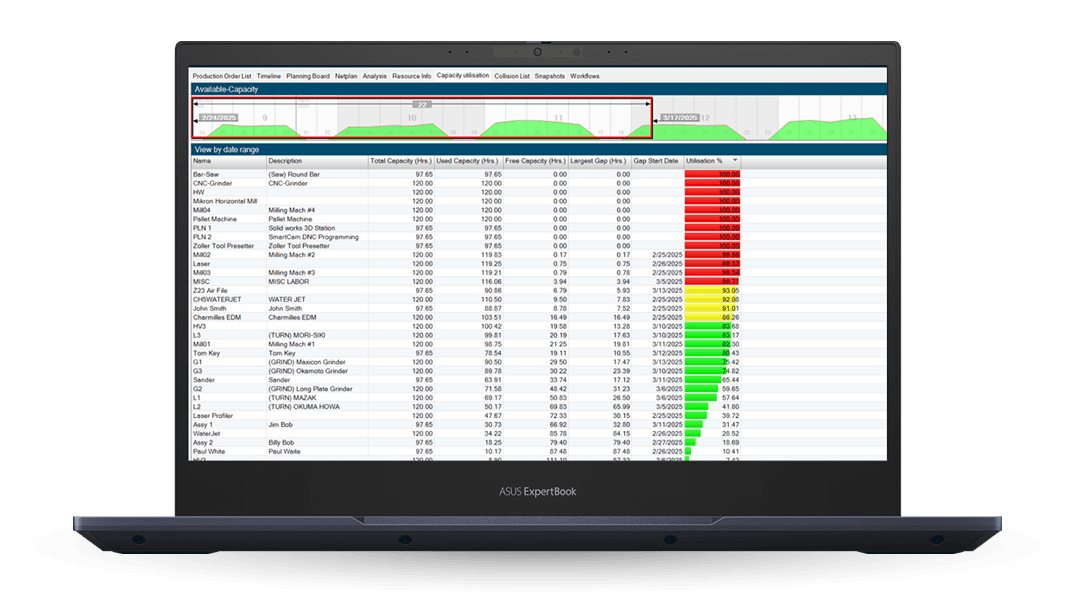Open the Collision List tab
Image resolution: width=1075 pixels, height=595 pixels.
[x=512, y=76]
